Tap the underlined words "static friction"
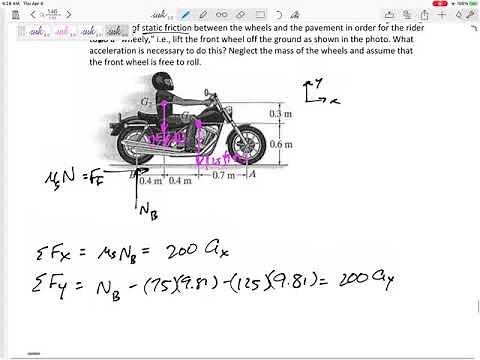 point(167,28)
